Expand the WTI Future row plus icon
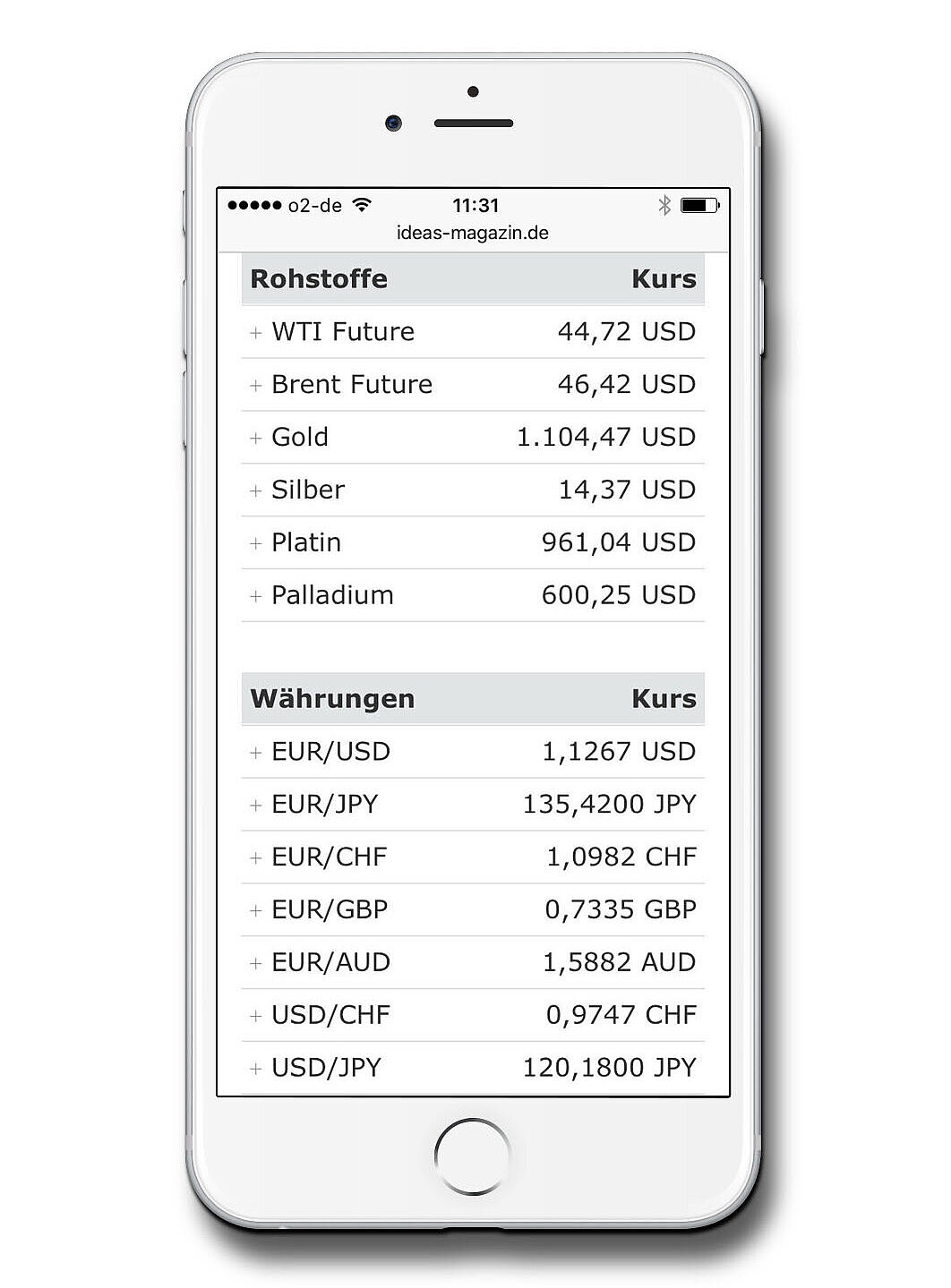The width and height of the screenshot is (951, 1288). tap(256, 333)
